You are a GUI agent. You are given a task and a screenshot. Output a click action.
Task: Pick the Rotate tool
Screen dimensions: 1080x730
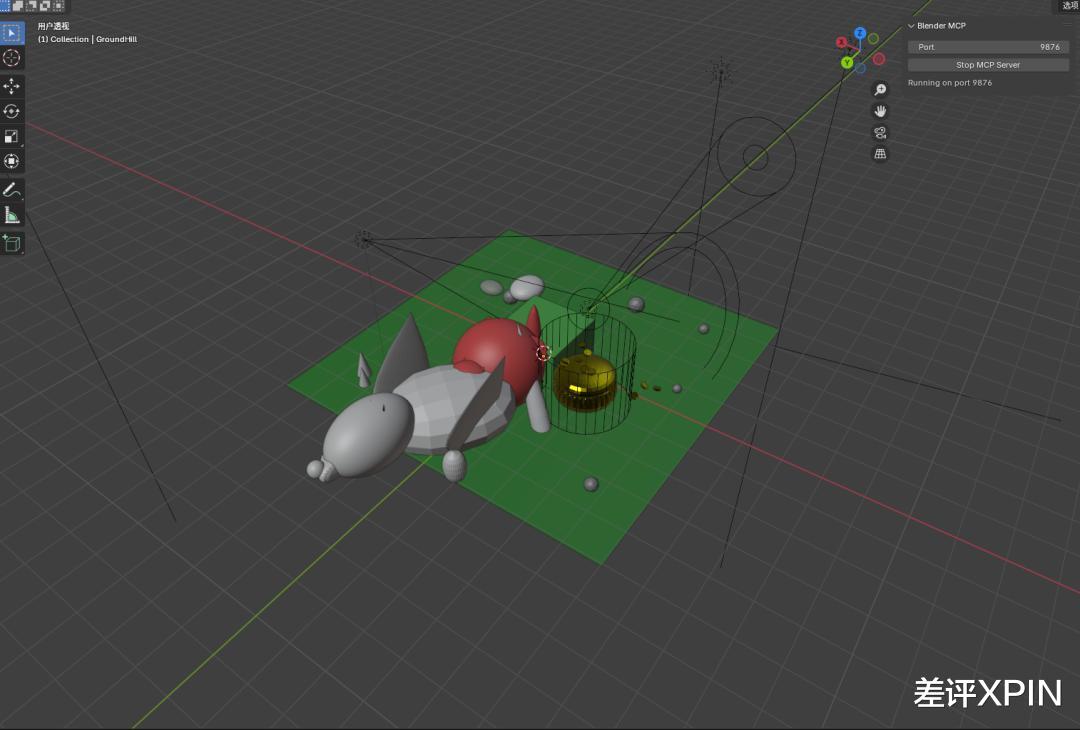pos(12,111)
